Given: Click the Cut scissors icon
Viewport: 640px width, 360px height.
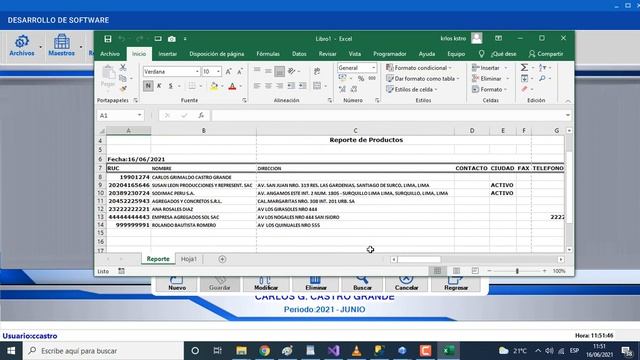Looking at the screenshot, I should tap(123, 67).
